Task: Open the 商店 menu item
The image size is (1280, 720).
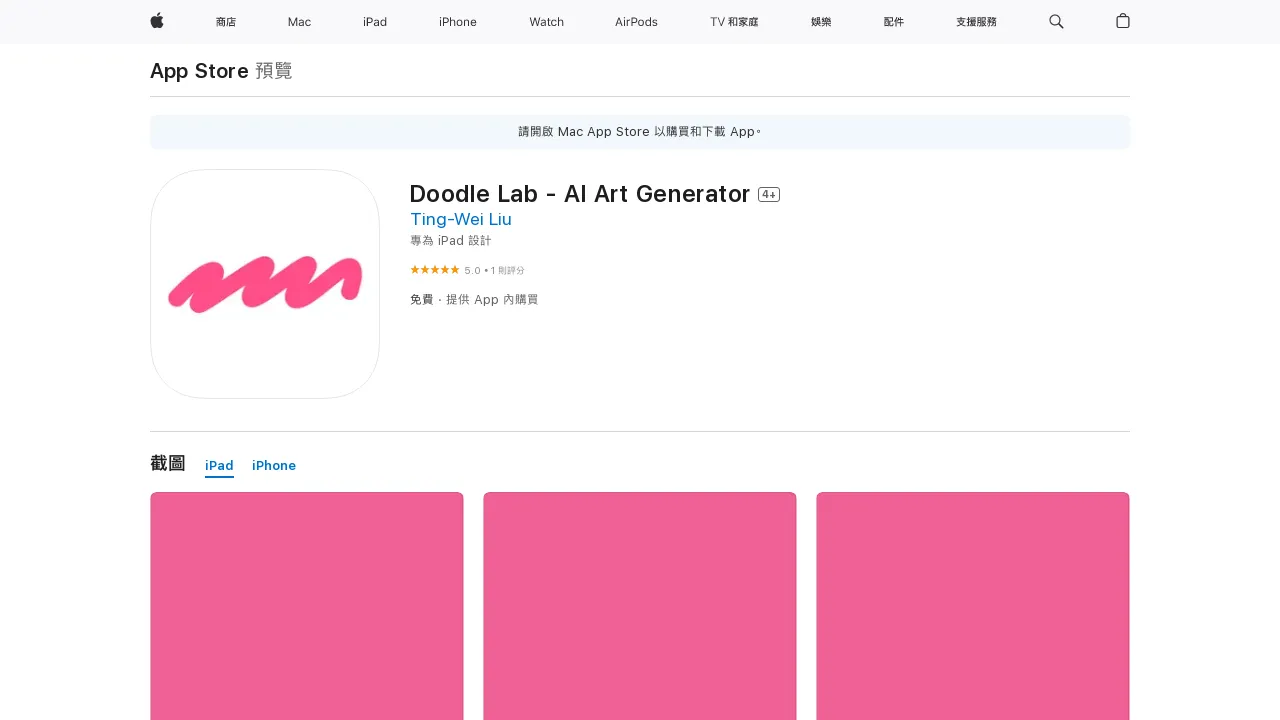Action: click(x=226, y=22)
